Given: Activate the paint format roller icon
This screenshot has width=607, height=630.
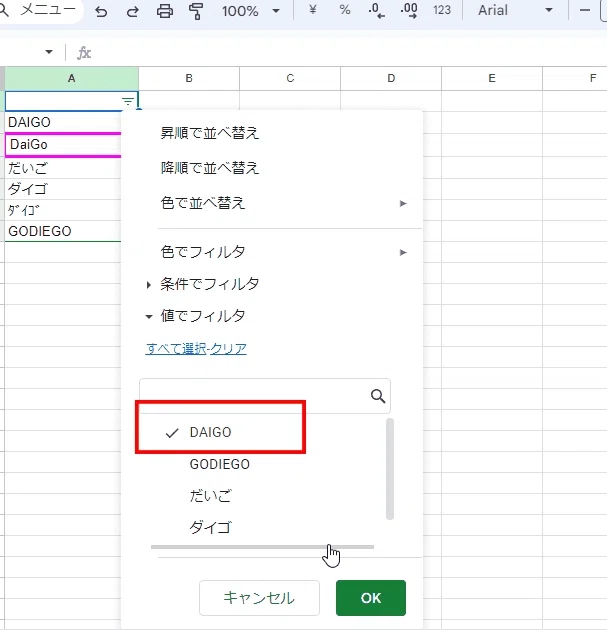Looking at the screenshot, I should coord(196,11).
